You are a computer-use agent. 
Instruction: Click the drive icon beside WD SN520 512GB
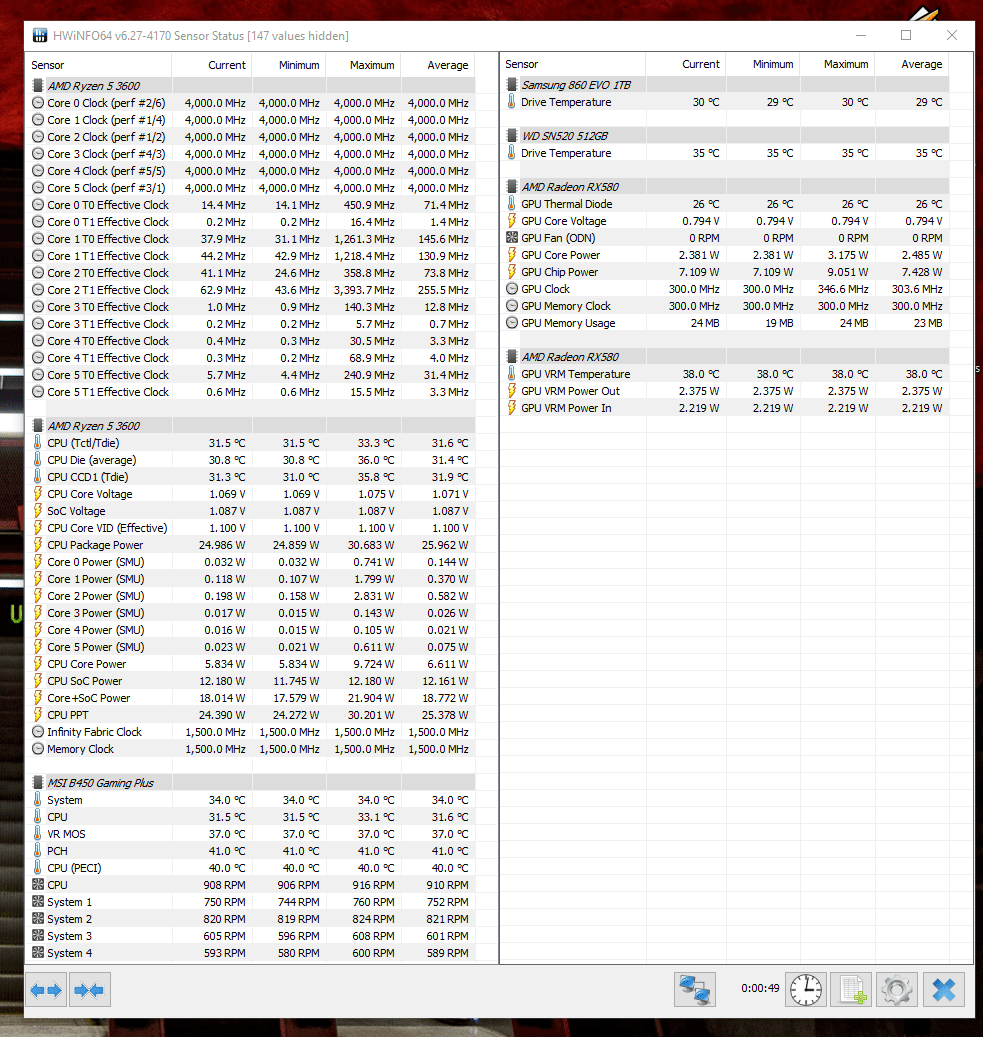coord(511,136)
